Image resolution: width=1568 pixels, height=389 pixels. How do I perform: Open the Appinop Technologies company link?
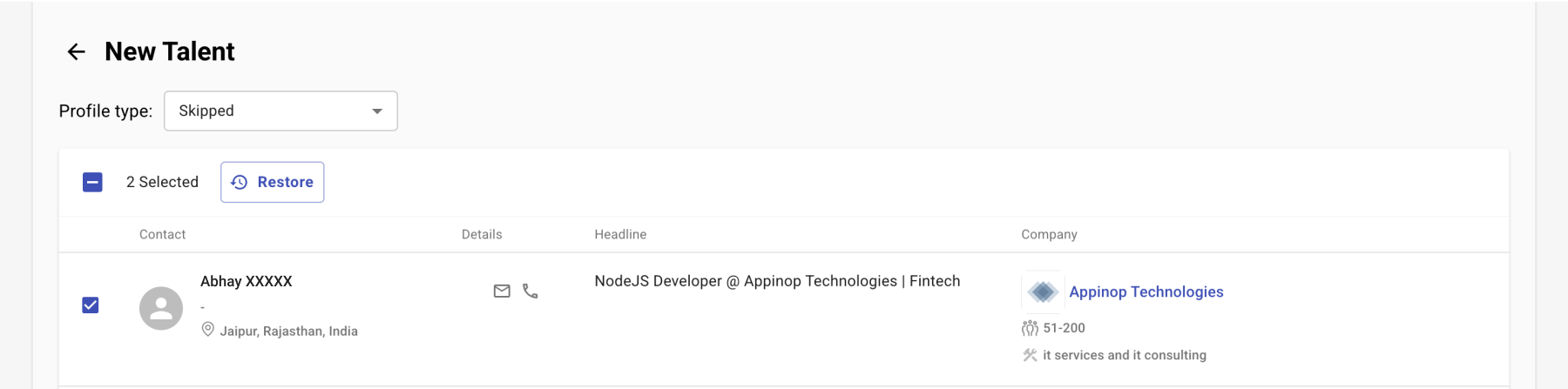coord(1146,292)
